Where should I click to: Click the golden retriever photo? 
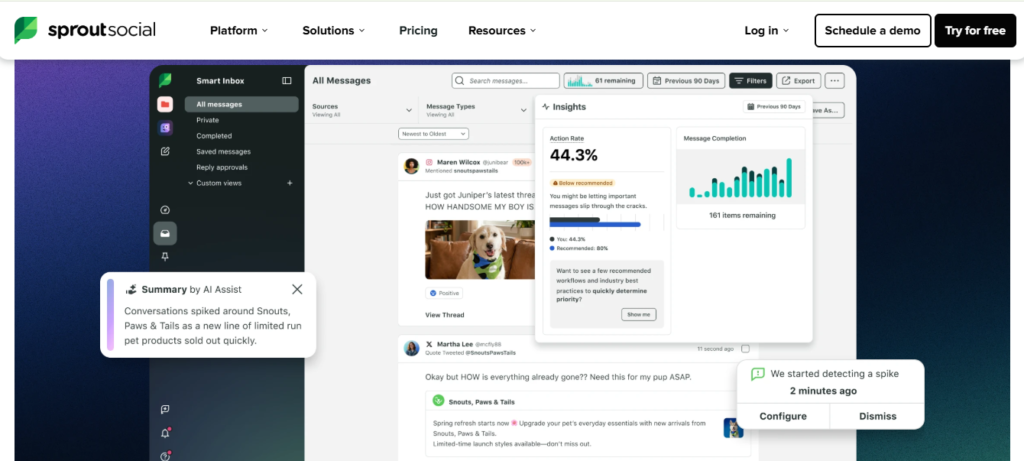coord(480,249)
